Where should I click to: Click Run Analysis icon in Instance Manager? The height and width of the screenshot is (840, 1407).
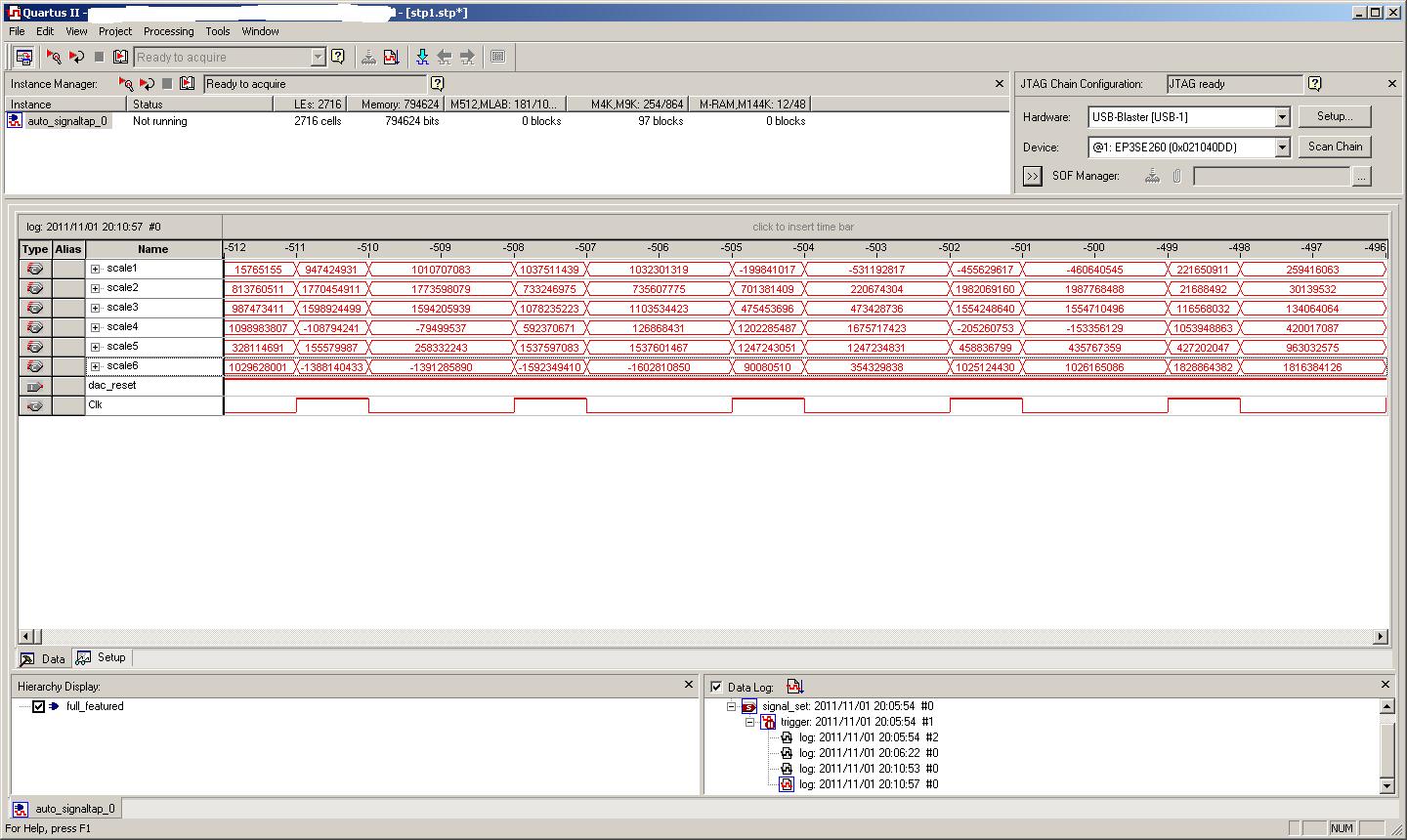point(126,84)
